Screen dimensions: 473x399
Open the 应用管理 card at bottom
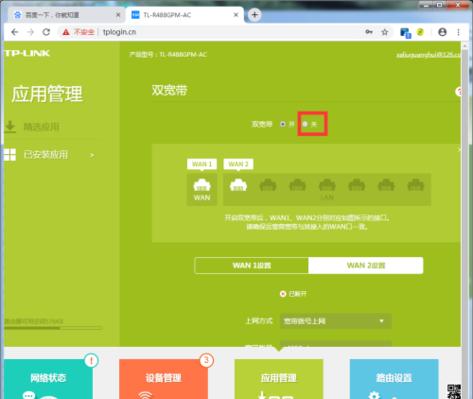[x=279, y=379]
